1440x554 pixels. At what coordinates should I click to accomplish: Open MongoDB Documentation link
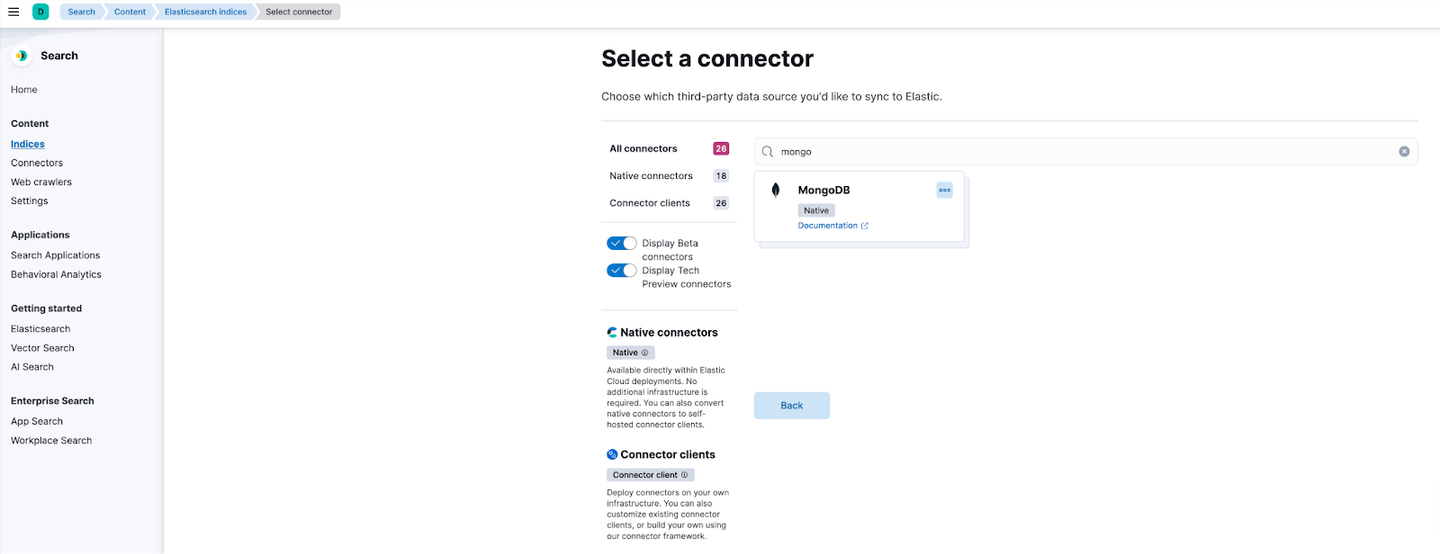pos(828,226)
